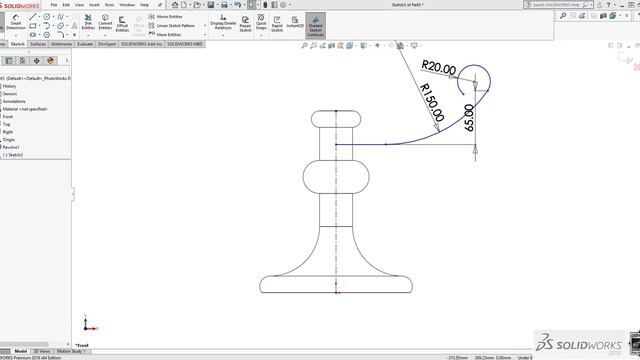This screenshot has width=640, height=360.
Task: Click the Rebuild traffic light icon
Action: tap(265, 5)
